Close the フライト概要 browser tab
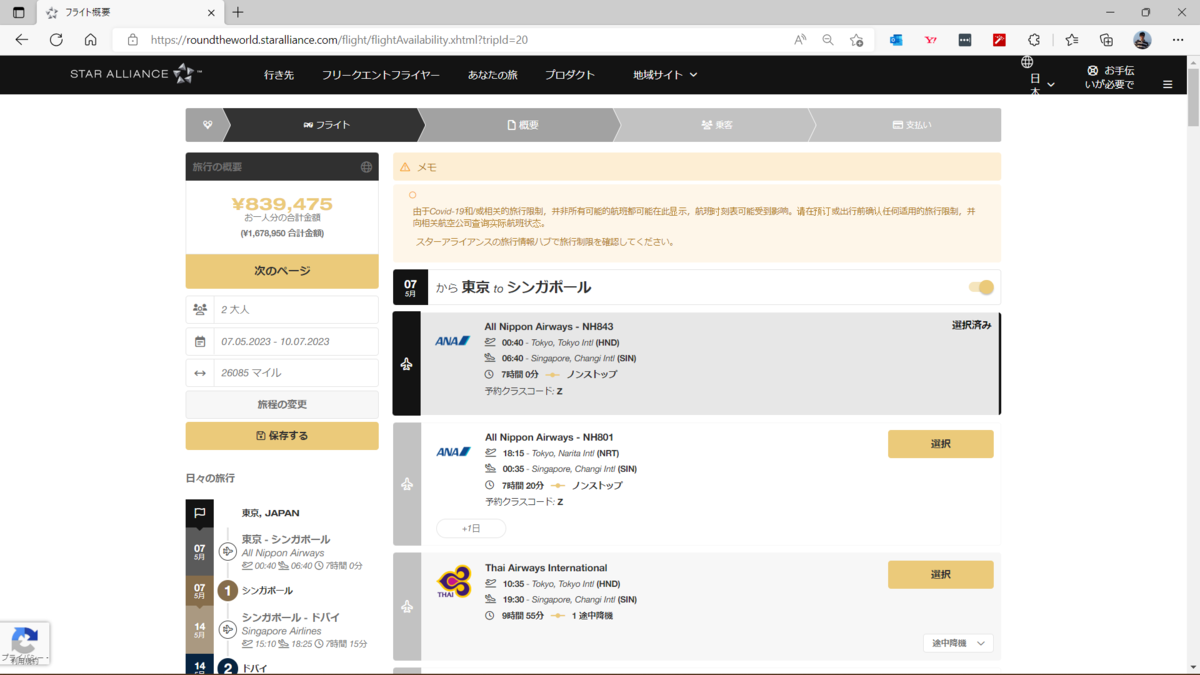 (211, 13)
